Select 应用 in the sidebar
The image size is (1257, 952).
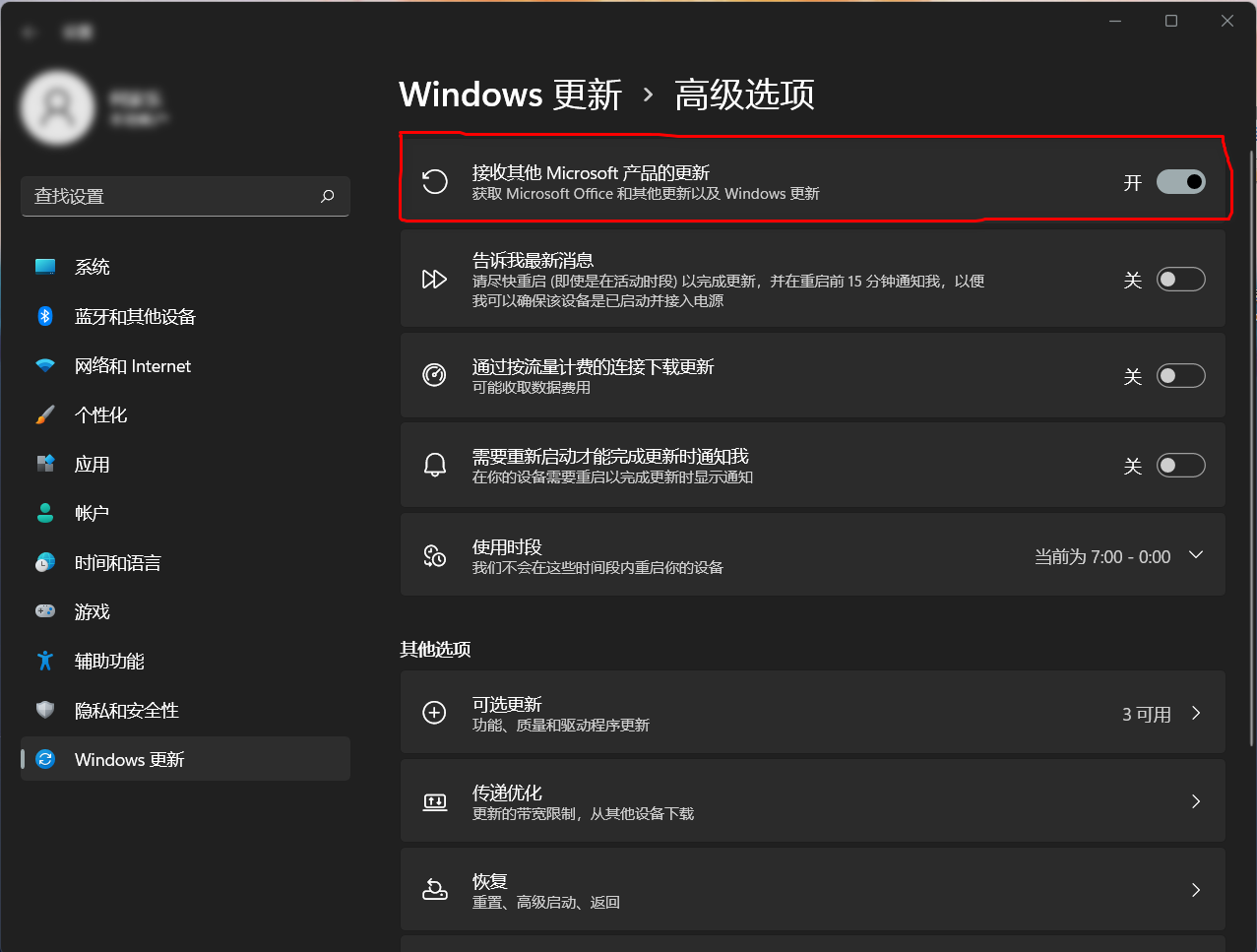[185, 464]
